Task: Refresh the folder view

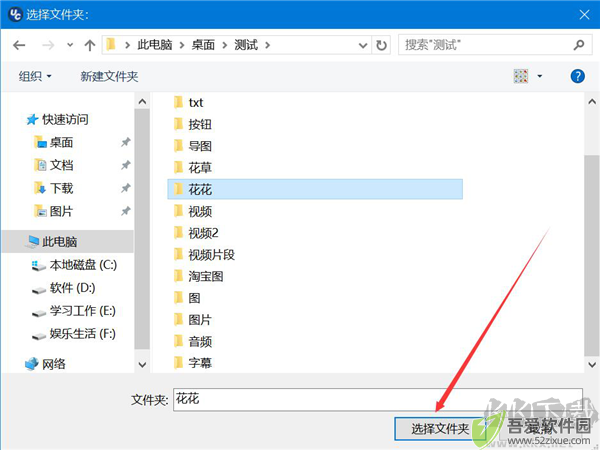Action: tap(381, 46)
